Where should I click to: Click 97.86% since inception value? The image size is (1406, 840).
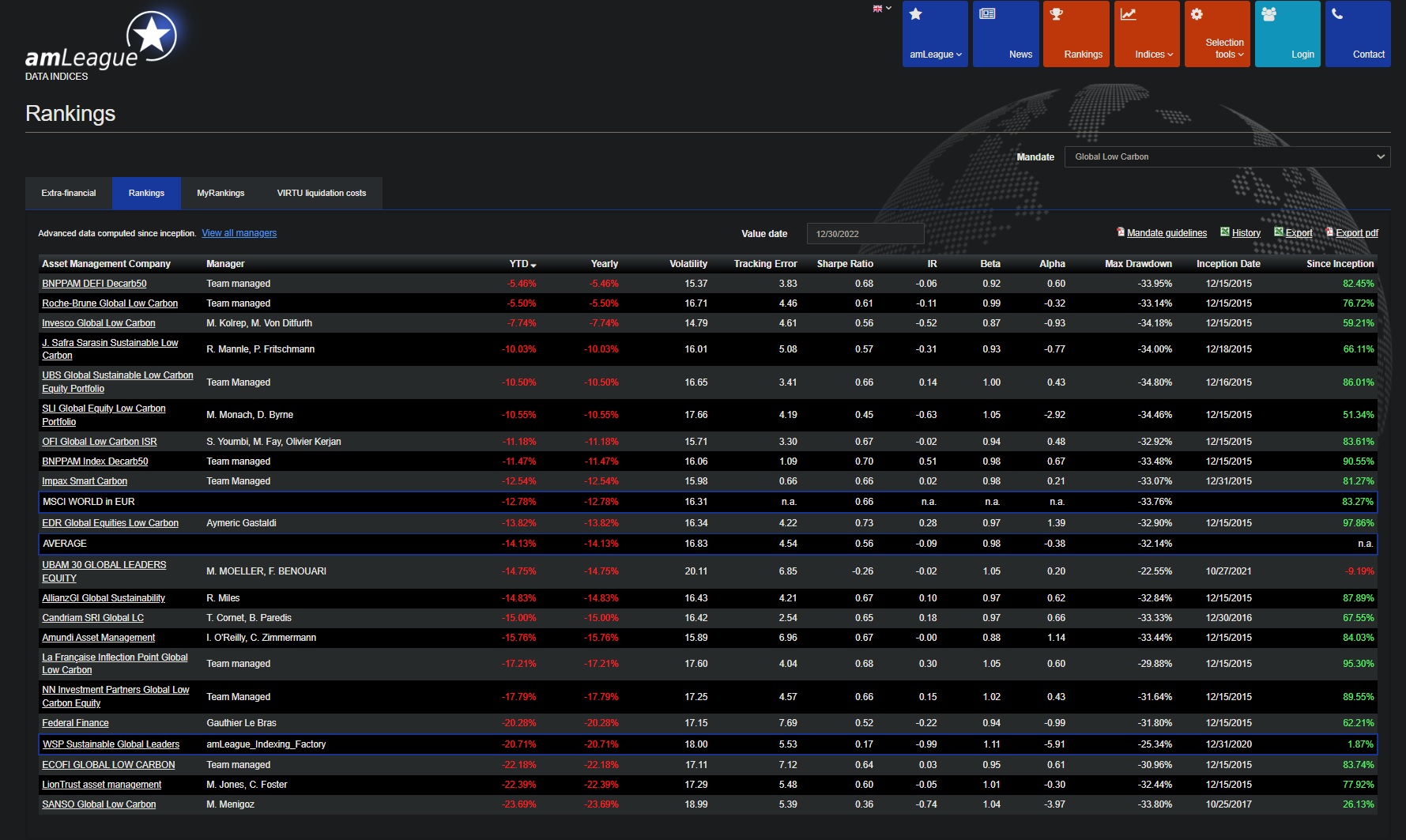pyautogui.click(x=1359, y=523)
